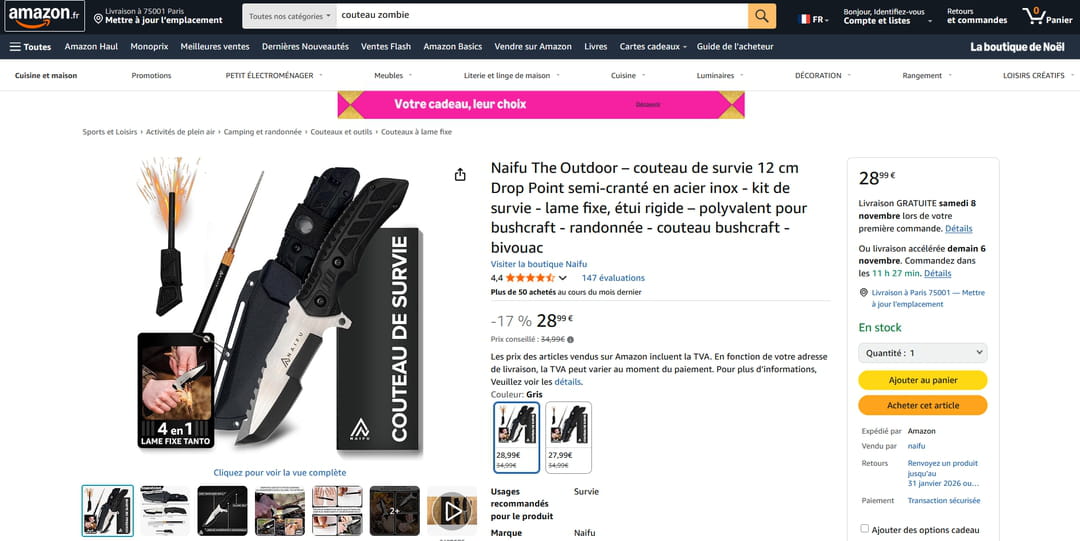1080x541 pixels.
Task: Open Ventes Flash in navigation bar
Action: [386, 47]
